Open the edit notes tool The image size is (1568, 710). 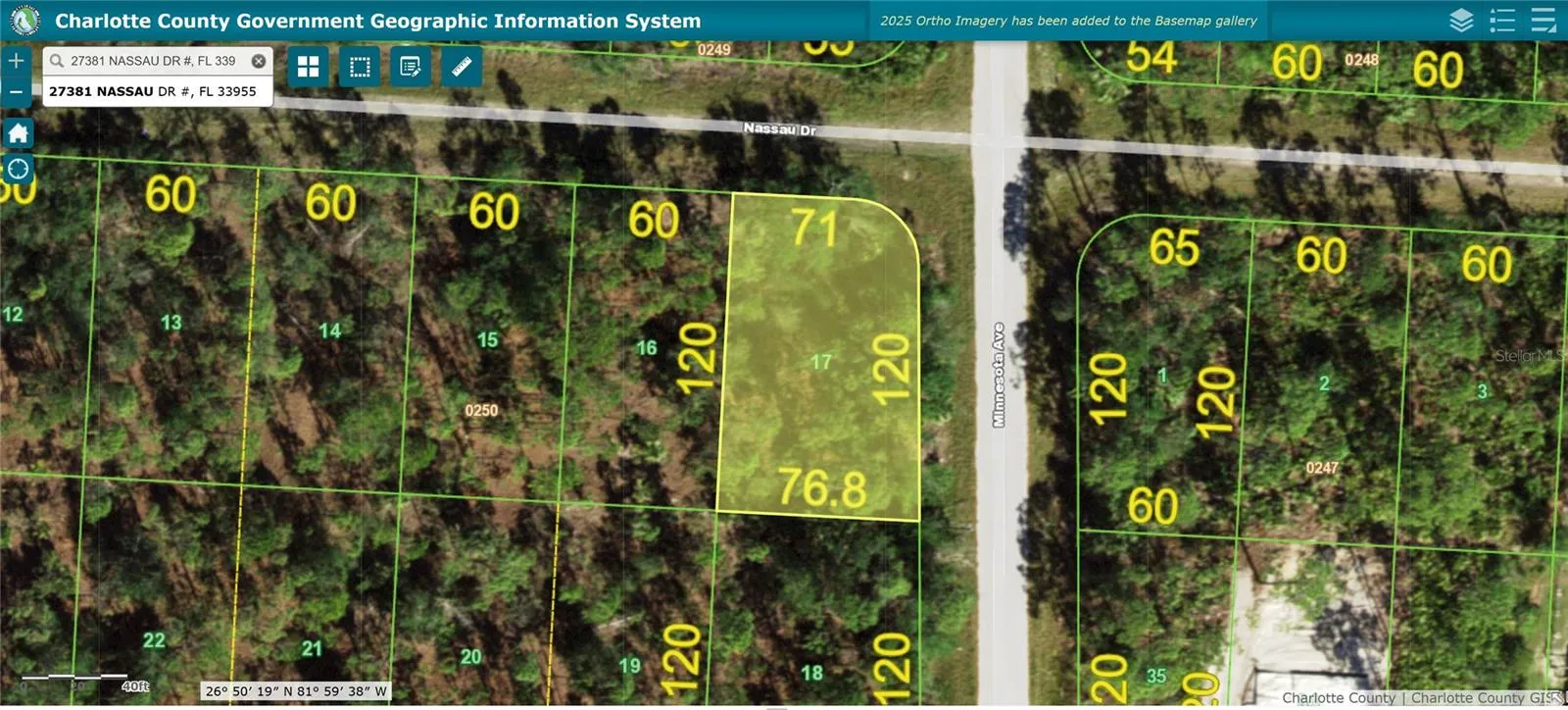[x=411, y=67]
